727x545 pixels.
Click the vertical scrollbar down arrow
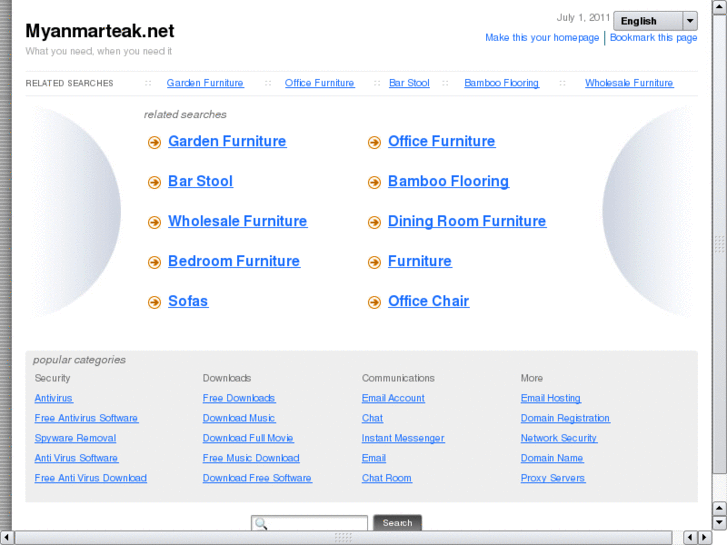pos(719,522)
